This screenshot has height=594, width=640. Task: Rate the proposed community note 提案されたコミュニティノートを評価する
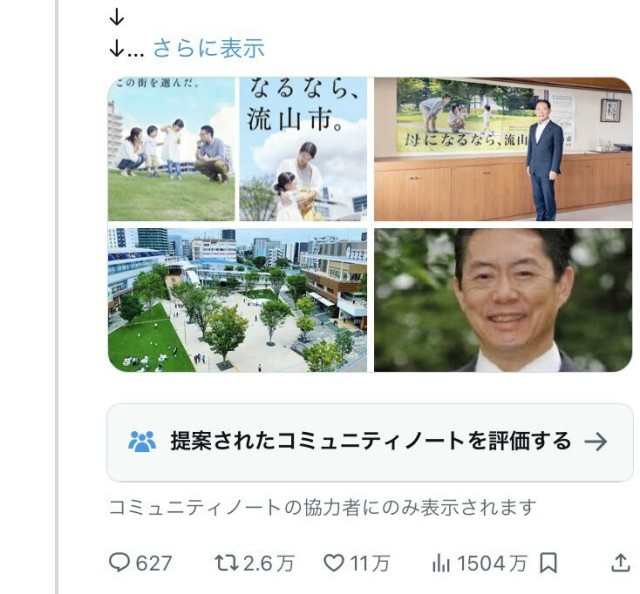370,443
